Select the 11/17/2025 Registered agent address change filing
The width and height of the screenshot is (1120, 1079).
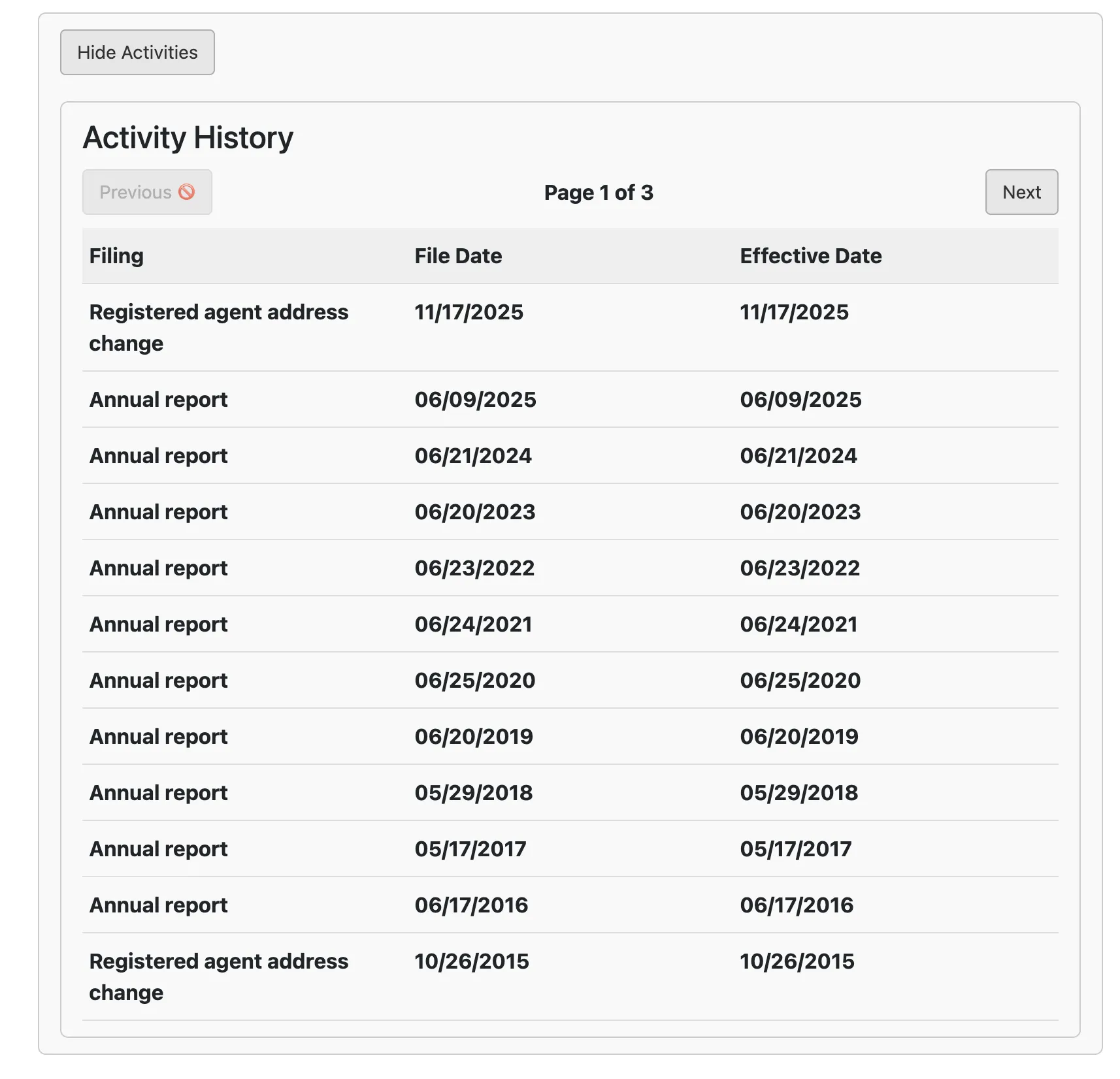point(219,328)
